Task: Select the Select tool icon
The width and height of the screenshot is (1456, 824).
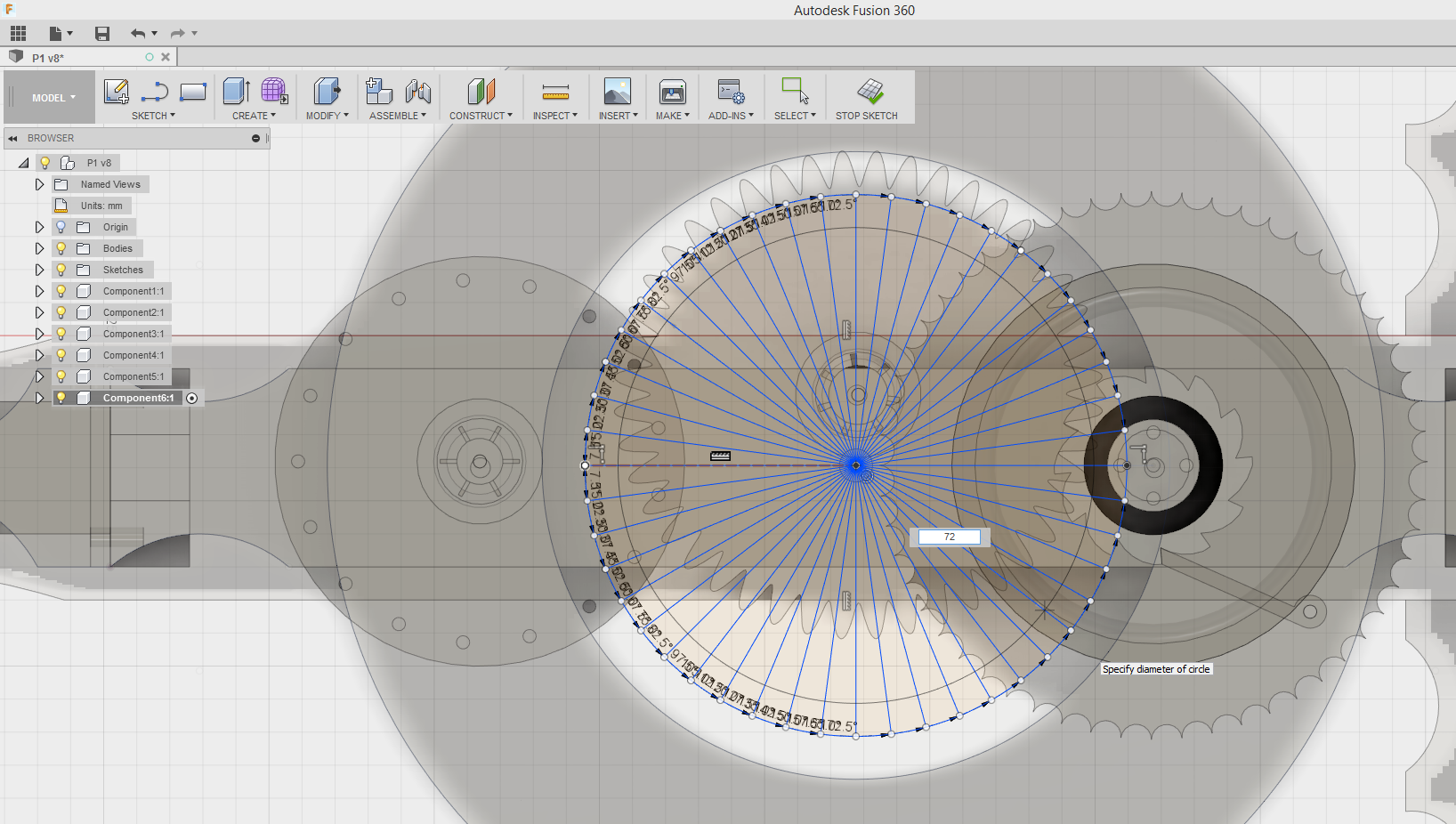Action: [x=795, y=91]
